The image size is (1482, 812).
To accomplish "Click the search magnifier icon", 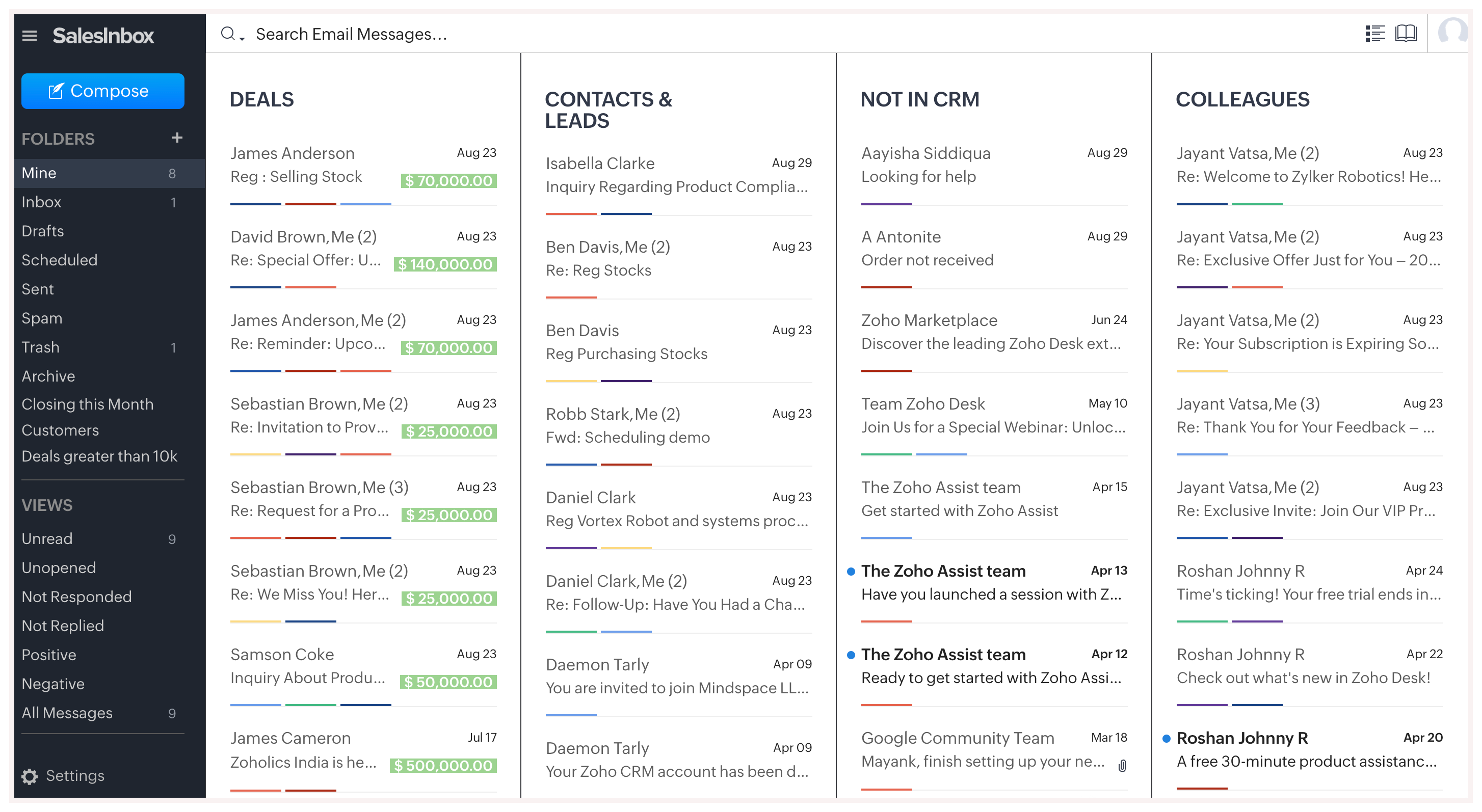I will click(x=228, y=33).
